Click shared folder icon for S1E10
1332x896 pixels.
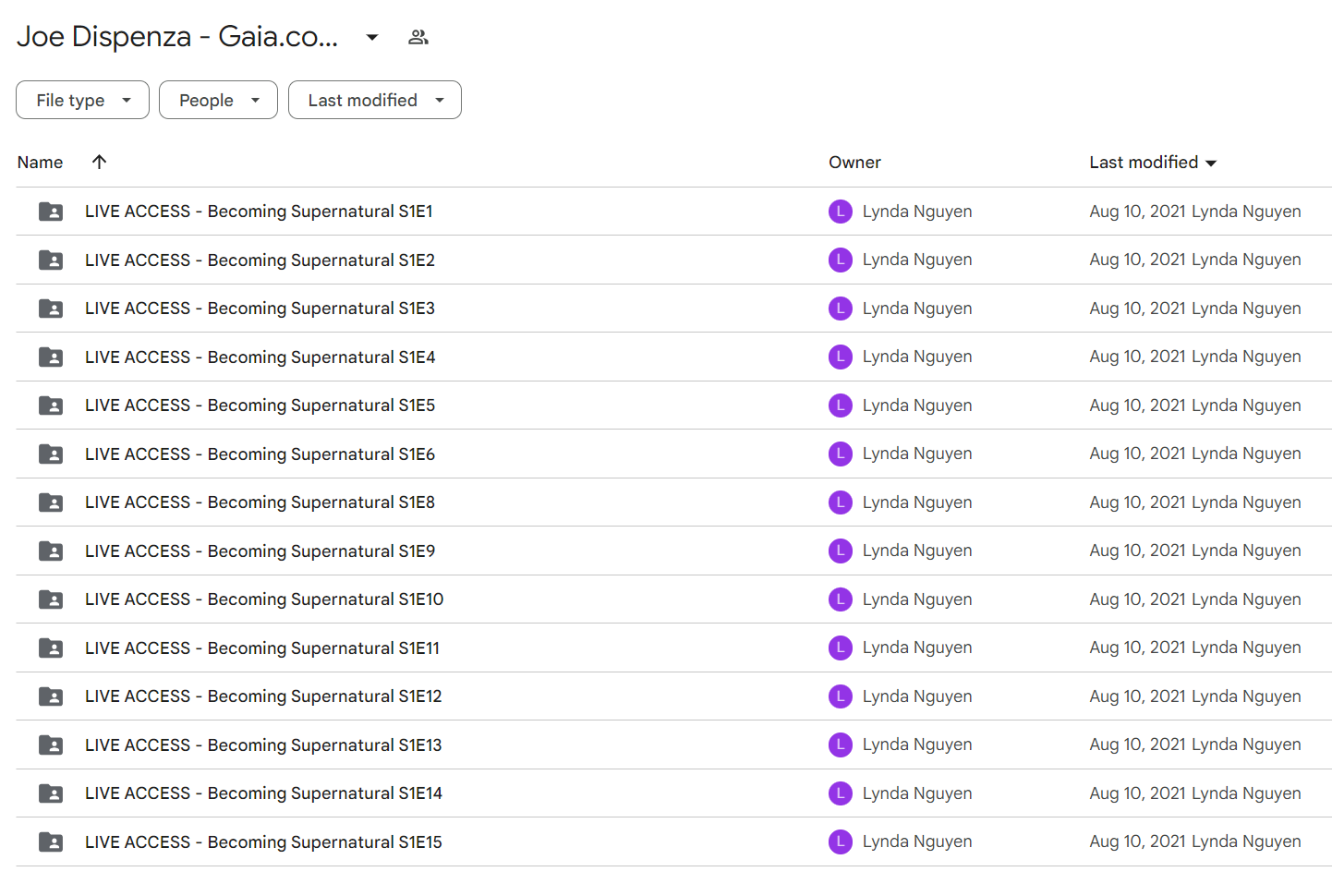tap(51, 599)
